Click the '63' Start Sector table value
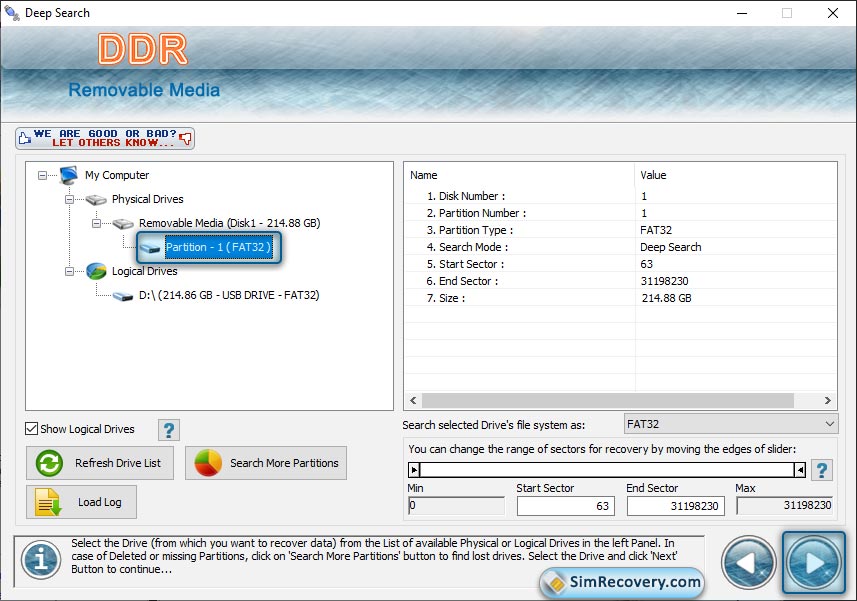 coord(647,264)
